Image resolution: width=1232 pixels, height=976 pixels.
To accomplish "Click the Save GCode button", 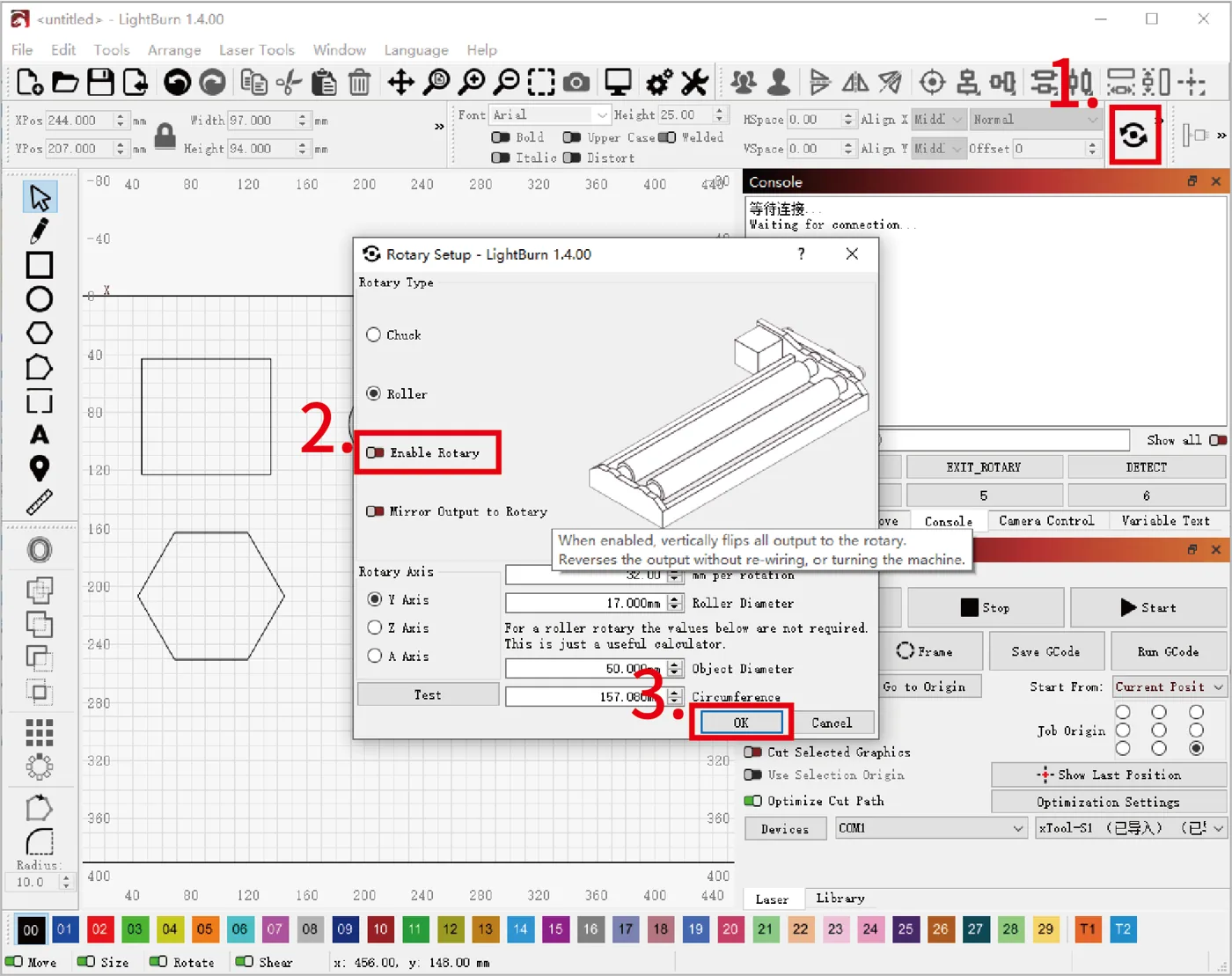I will pyautogui.click(x=1045, y=651).
